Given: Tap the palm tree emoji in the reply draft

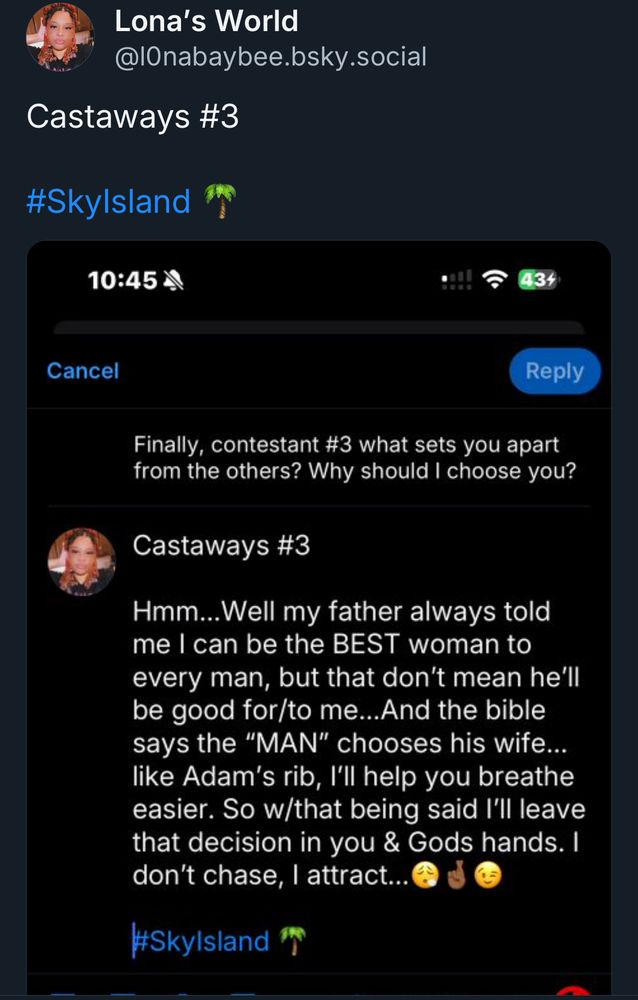Looking at the screenshot, I should [292, 941].
